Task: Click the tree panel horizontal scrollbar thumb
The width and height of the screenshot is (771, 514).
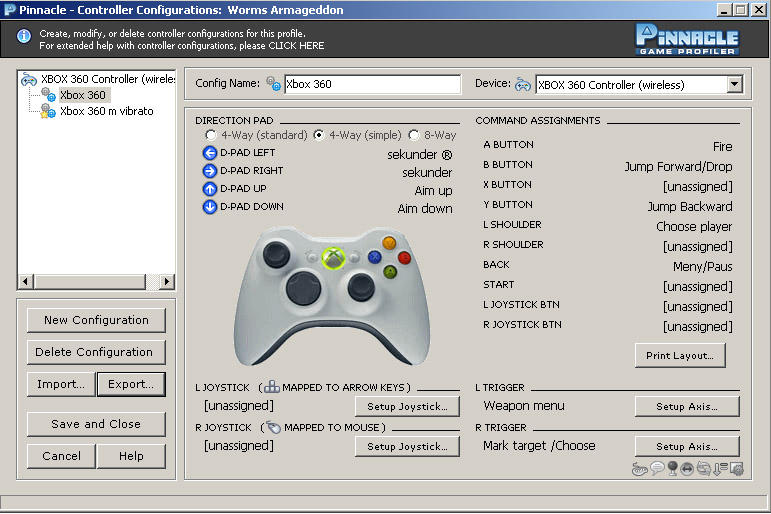Action: [x=89, y=282]
